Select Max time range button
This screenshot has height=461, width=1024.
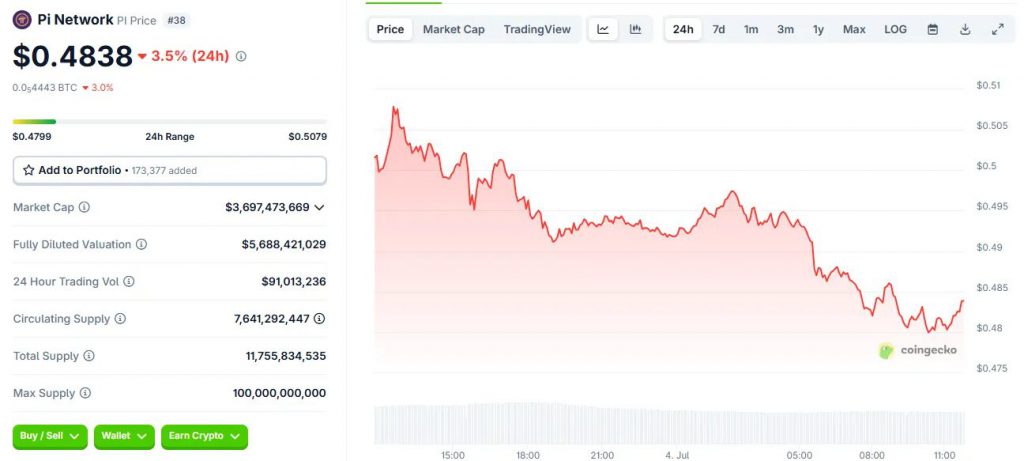tap(854, 29)
